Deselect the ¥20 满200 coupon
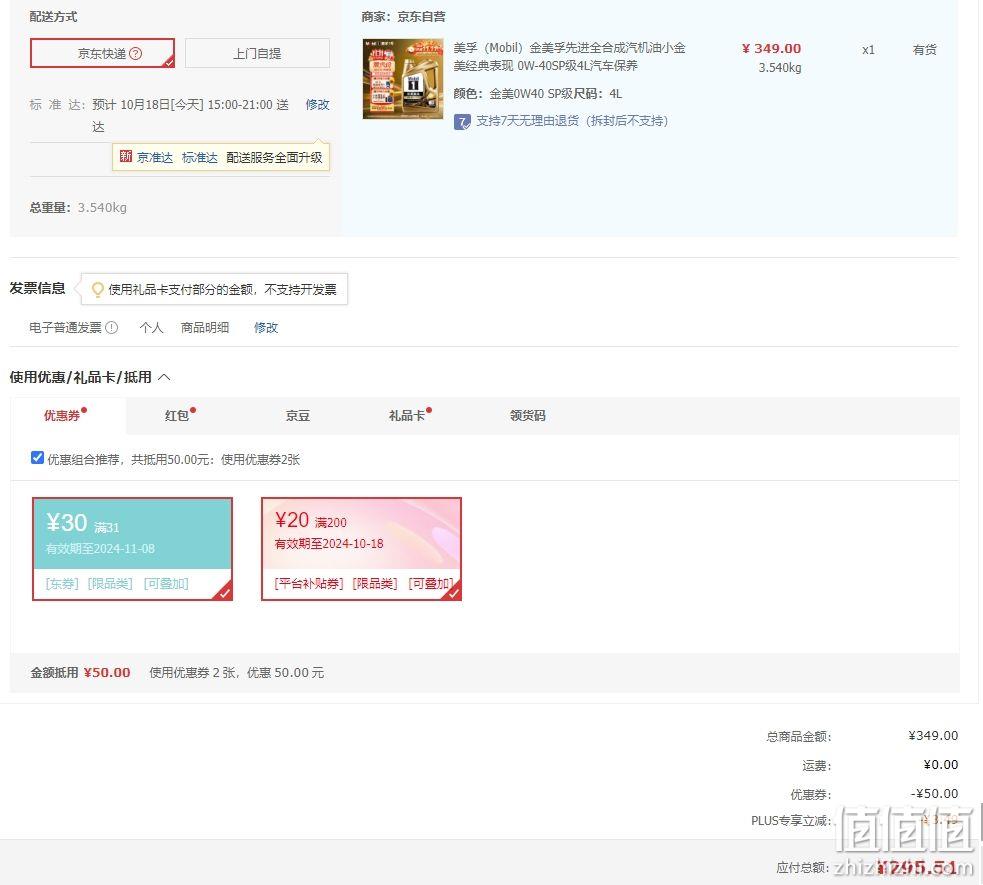Image resolution: width=983 pixels, height=885 pixels. click(362, 549)
